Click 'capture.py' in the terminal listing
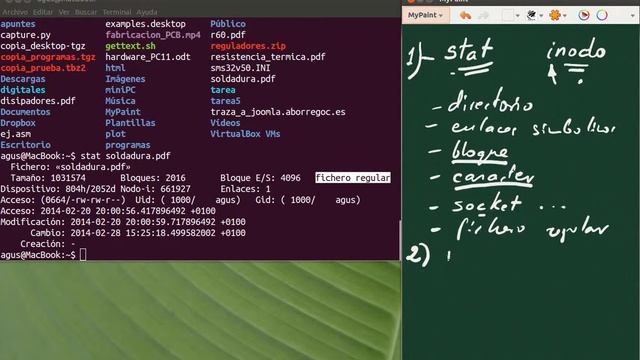This screenshot has width=640, height=360. tap(25, 35)
